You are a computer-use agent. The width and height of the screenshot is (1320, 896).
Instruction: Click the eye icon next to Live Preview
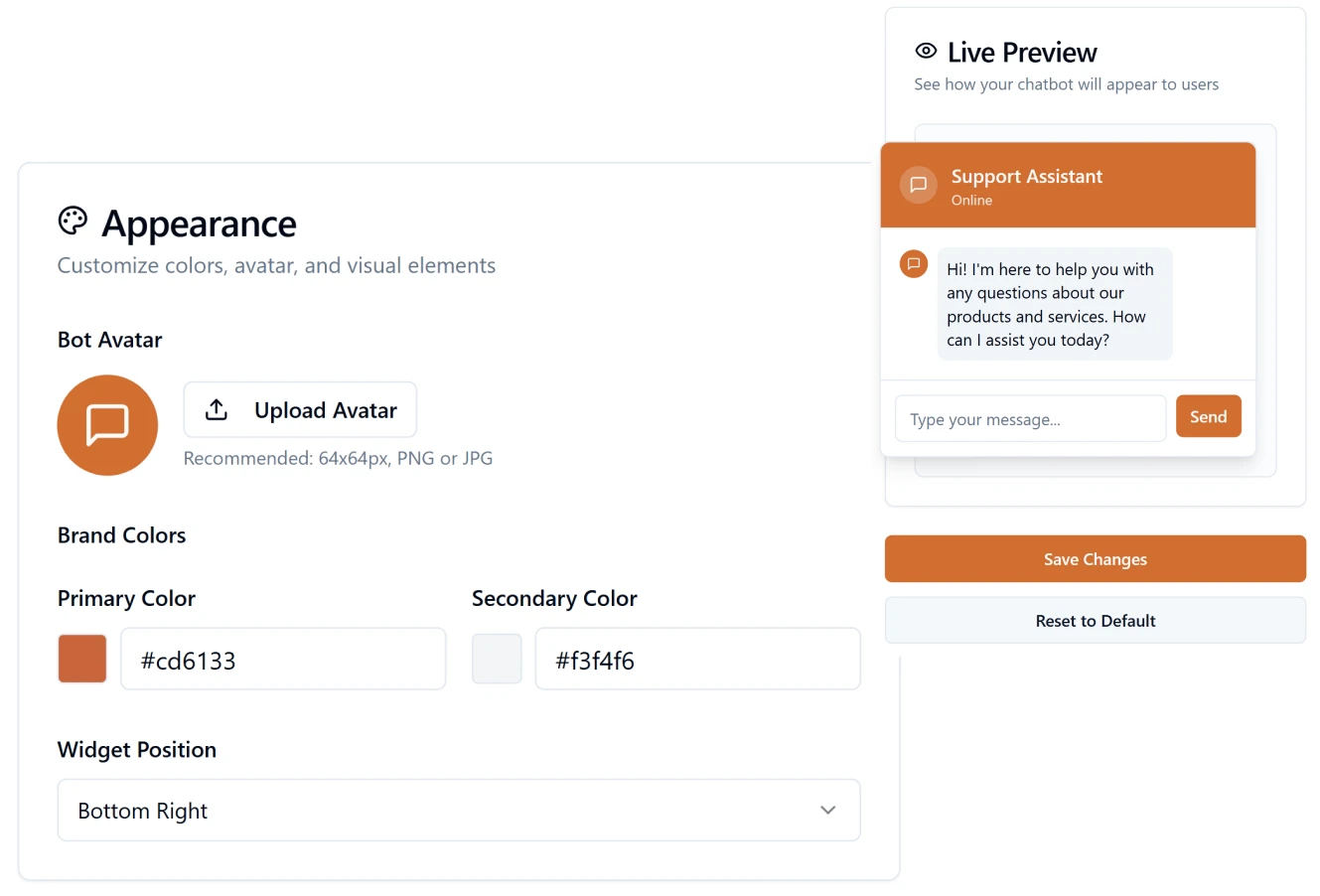pyautogui.click(x=926, y=52)
